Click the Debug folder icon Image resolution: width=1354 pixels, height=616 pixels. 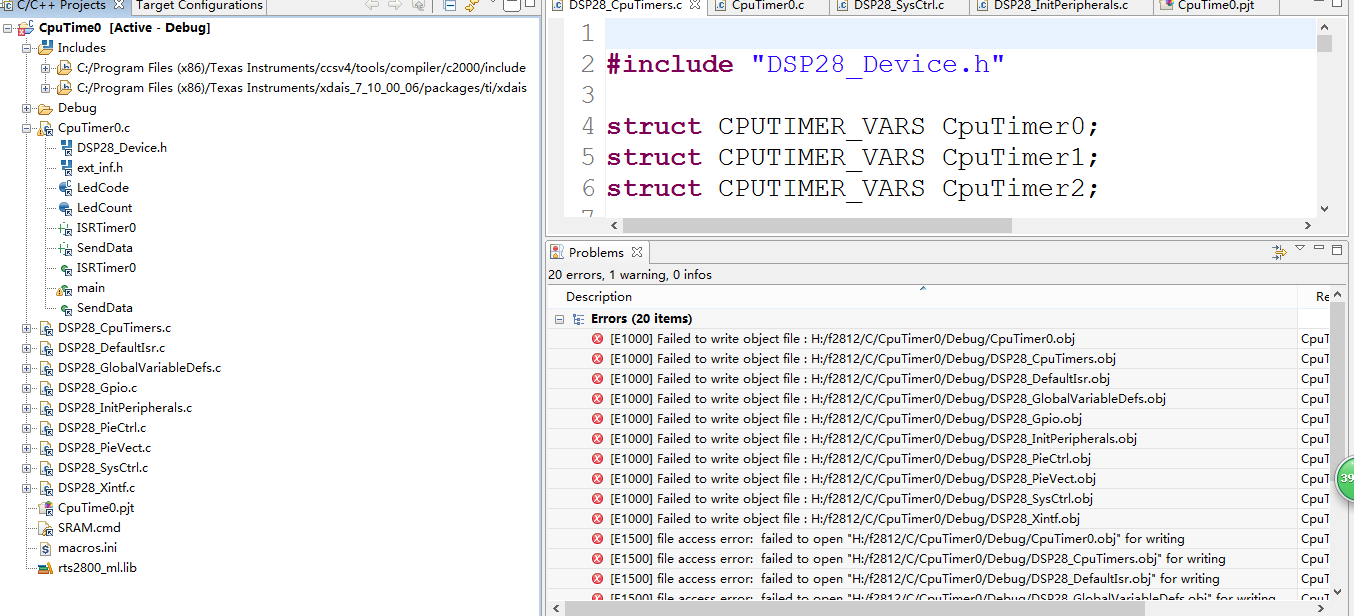point(46,108)
